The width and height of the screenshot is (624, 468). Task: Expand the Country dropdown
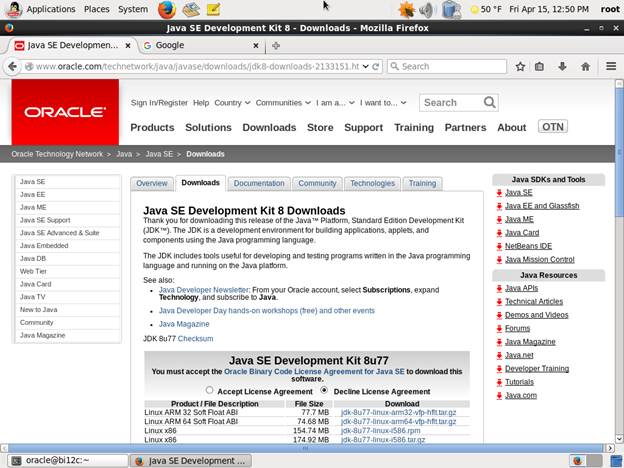(x=231, y=102)
